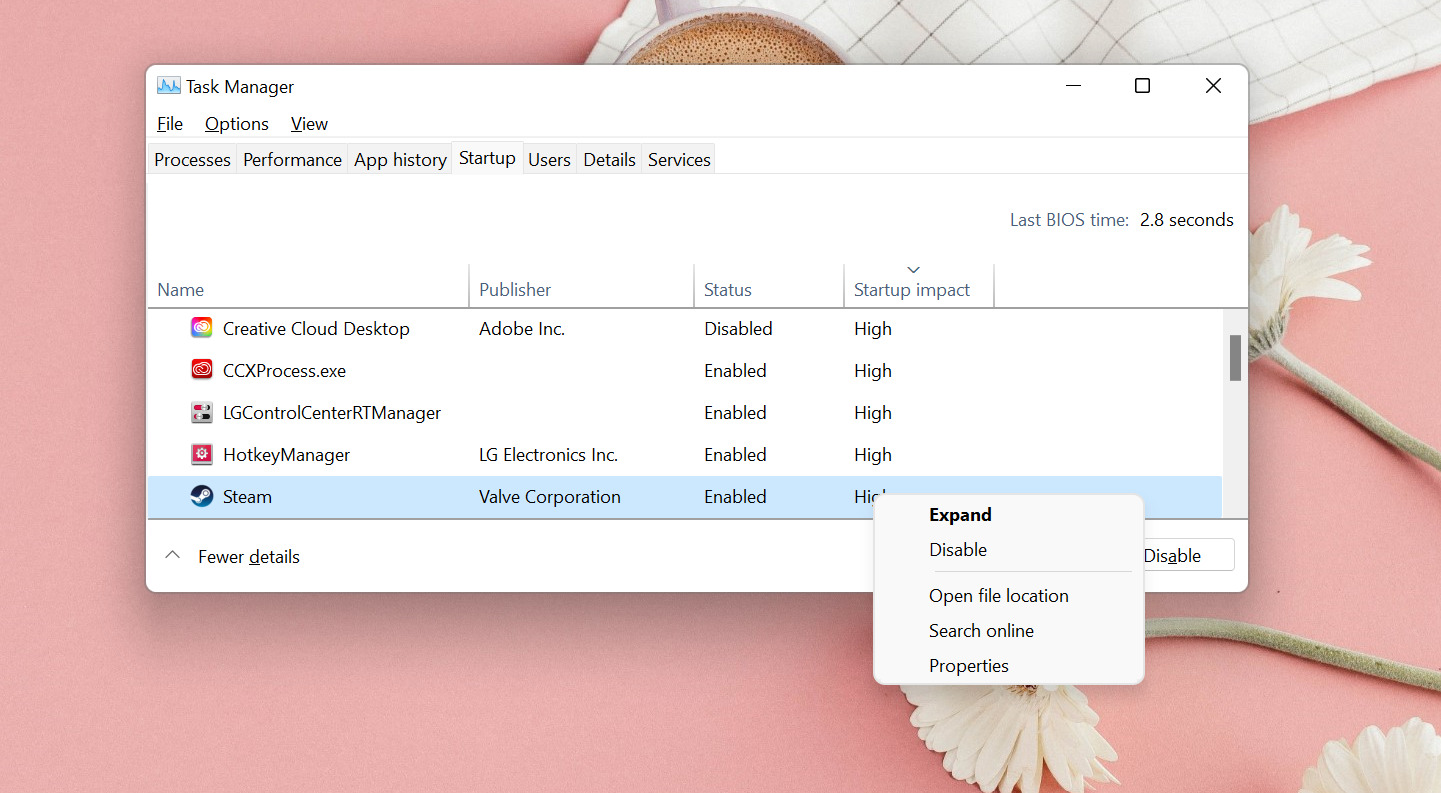
Task: Click the Fewer details collapse chevron
Action: pos(171,555)
